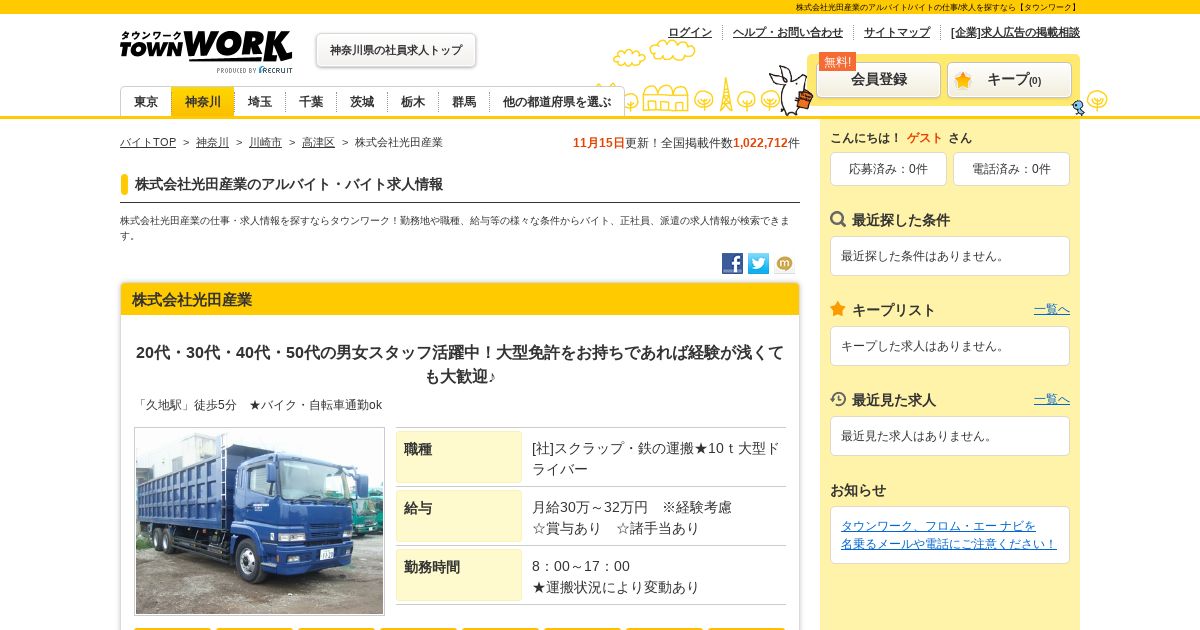Open お知らせ notice about タウンワーク、フロム・エー ナビ
The image size is (1200, 630).
(948, 535)
